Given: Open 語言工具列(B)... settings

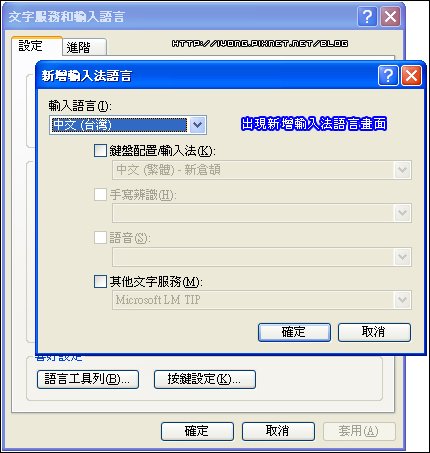Looking at the screenshot, I should click(x=88, y=379).
